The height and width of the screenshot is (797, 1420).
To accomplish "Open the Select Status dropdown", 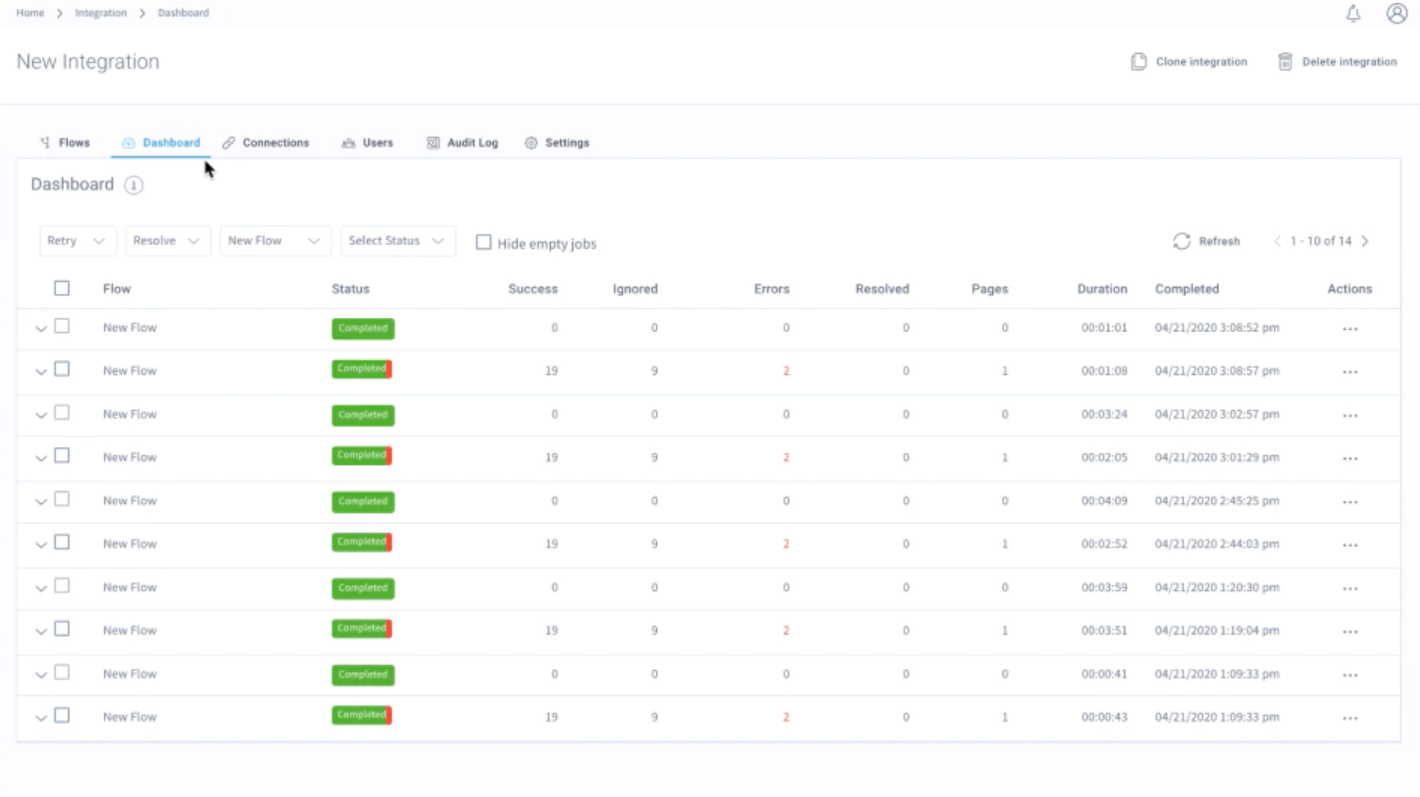I will point(397,240).
